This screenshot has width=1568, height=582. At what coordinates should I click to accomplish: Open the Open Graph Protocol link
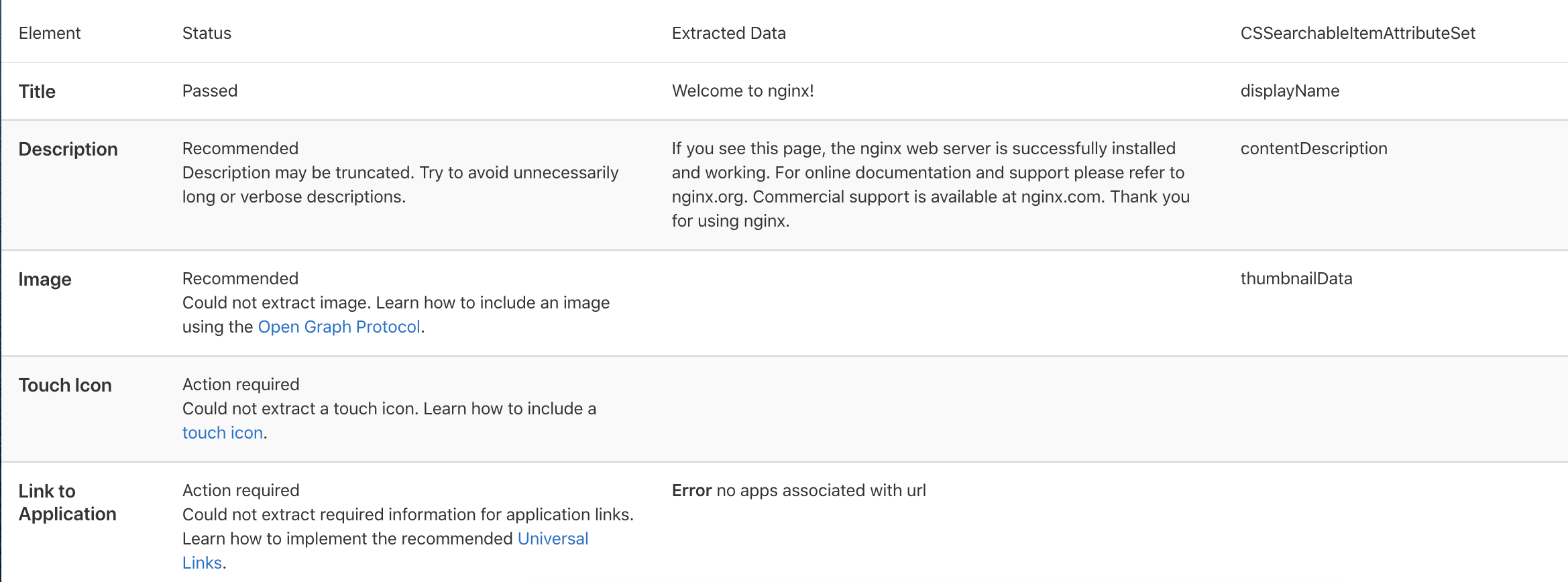pos(339,327)
